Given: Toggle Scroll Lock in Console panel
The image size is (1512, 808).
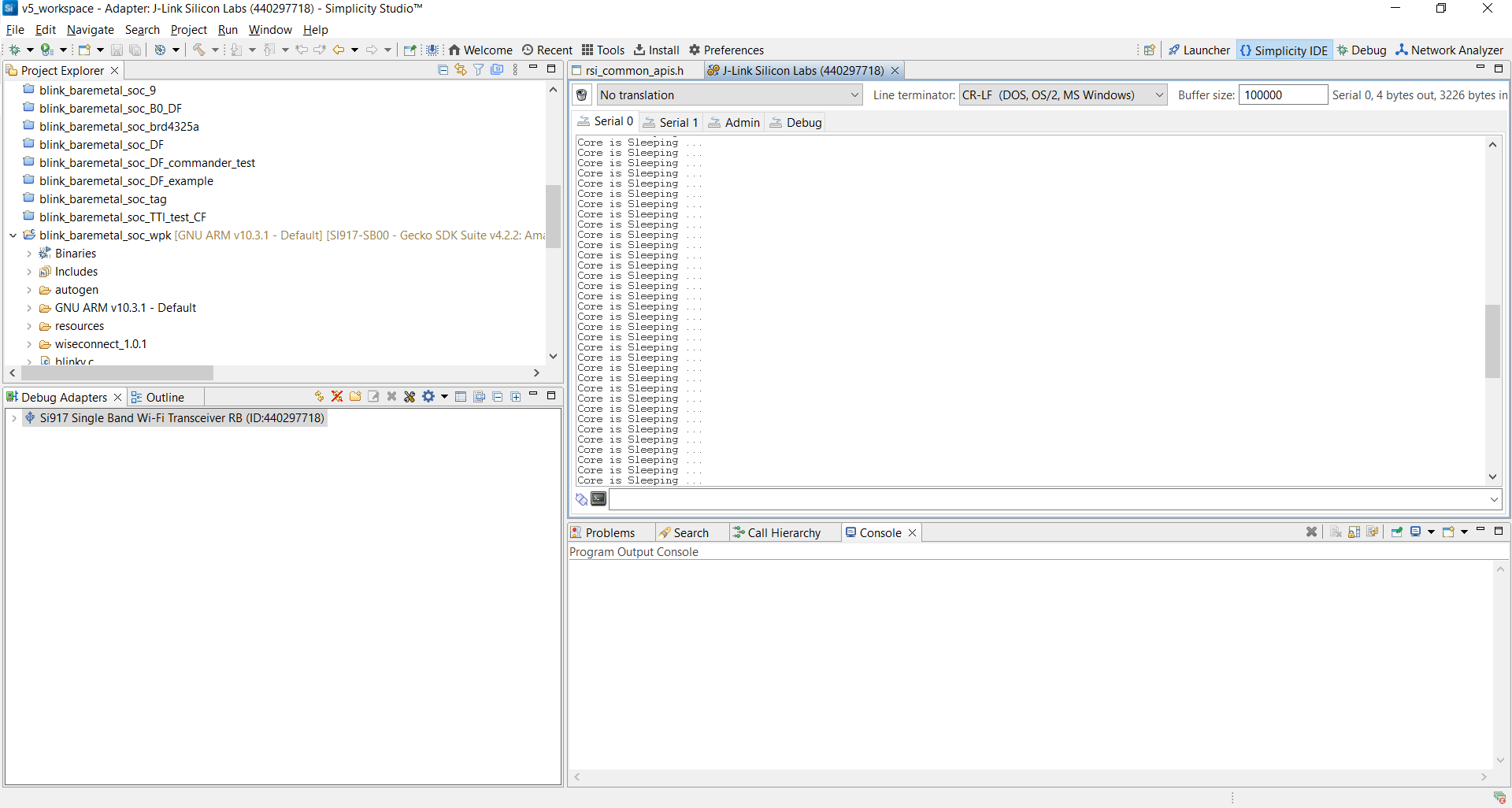Looking at the screenshot, I should [x=1354, y=532].
